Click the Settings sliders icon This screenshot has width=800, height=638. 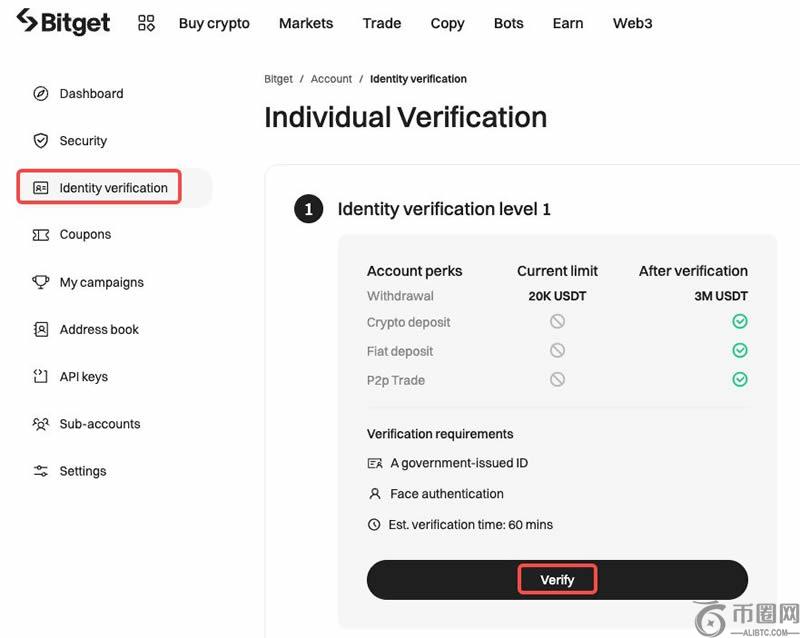(41, 471)
